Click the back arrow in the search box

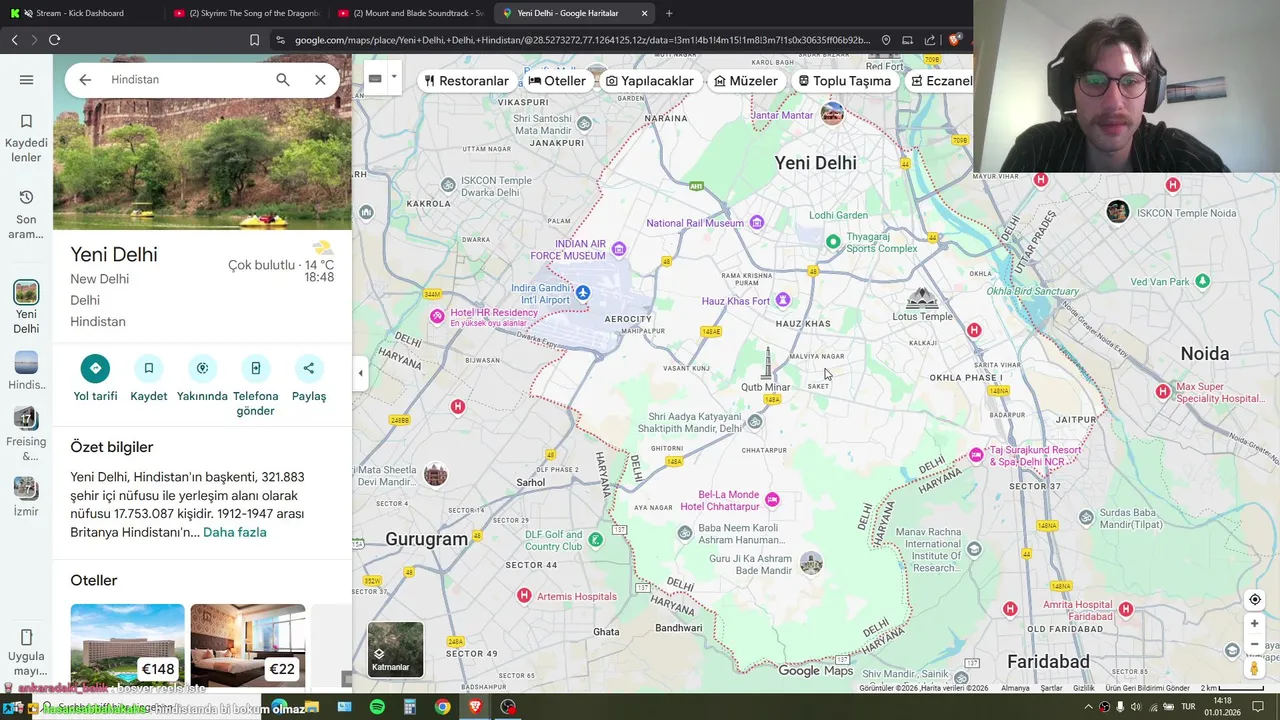[85, 80]
